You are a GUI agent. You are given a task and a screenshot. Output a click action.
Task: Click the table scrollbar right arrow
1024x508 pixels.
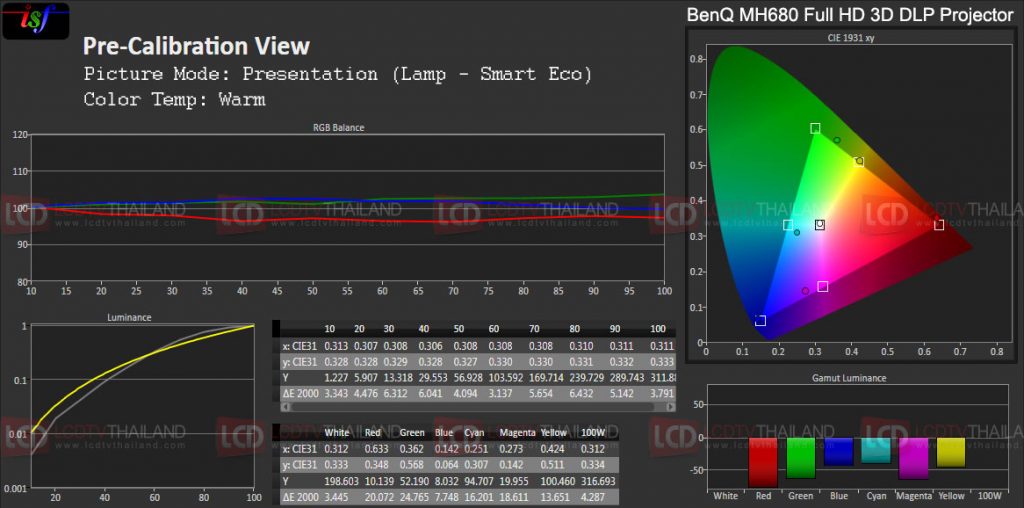click(x=671, y=406)
